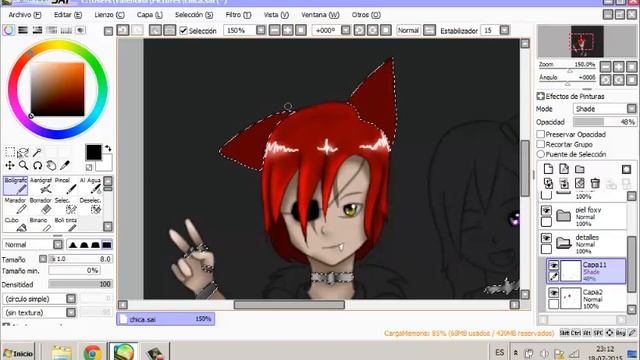Open the Editar menu
Image resolution: width=640 pixels, height=360 pixels.
68,15
